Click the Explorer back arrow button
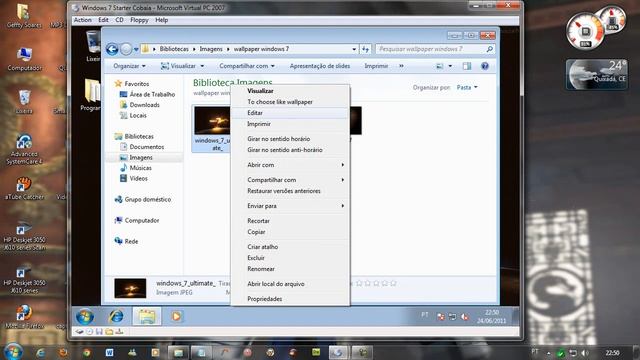 [112, 49]
